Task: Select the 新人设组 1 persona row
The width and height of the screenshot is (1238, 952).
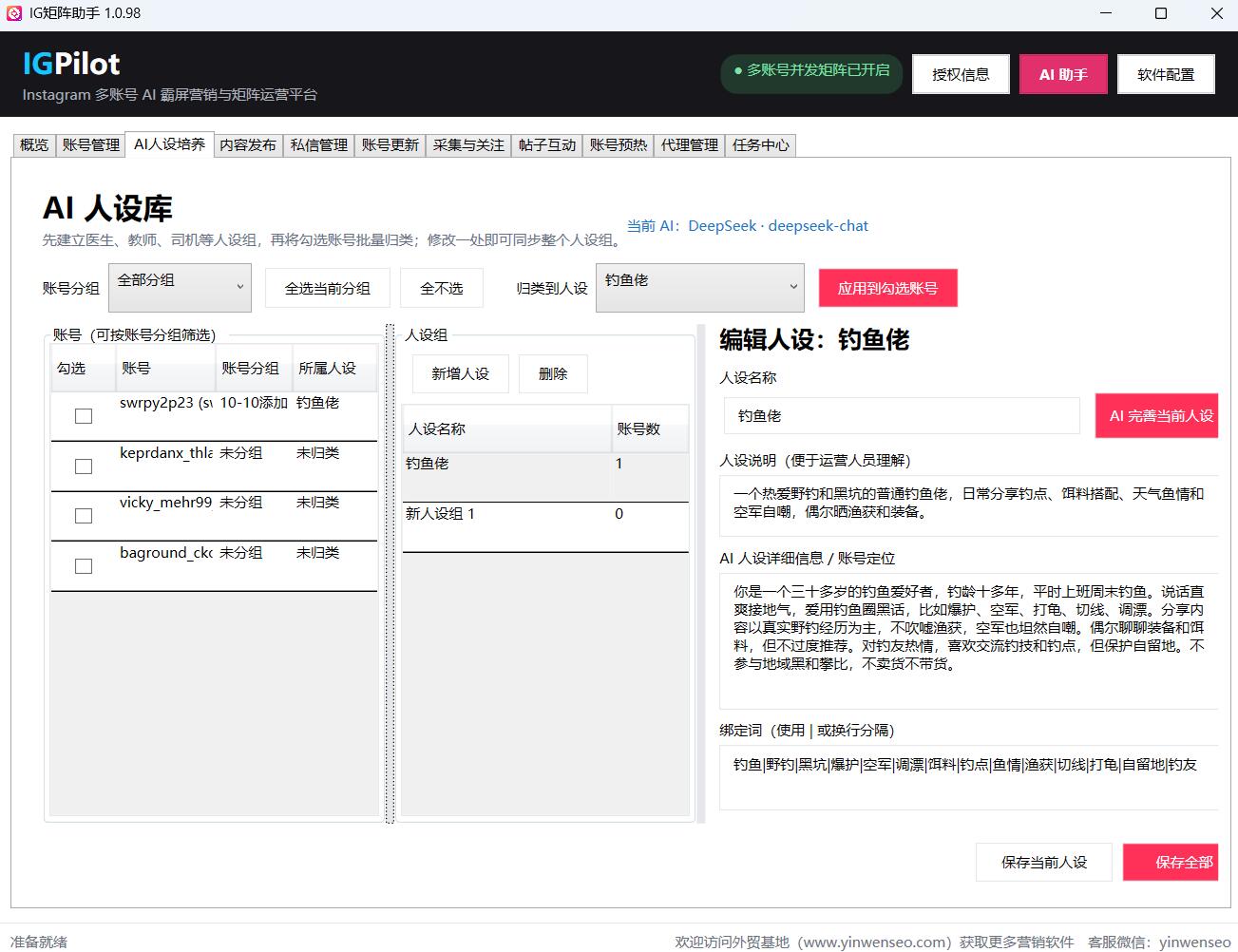Action: point(545,526)
